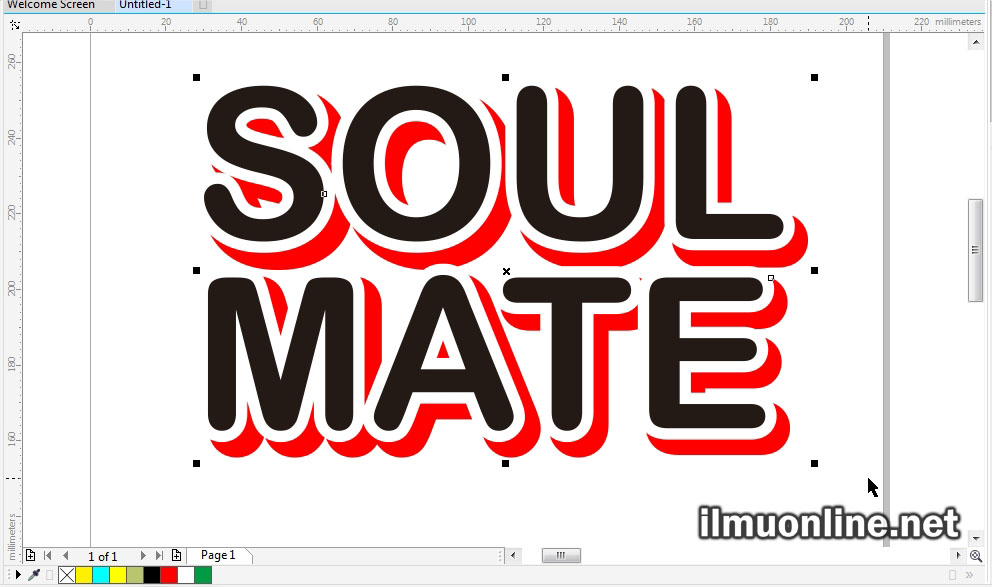Choose the No Fill crossed swatch

coord(67,575)
